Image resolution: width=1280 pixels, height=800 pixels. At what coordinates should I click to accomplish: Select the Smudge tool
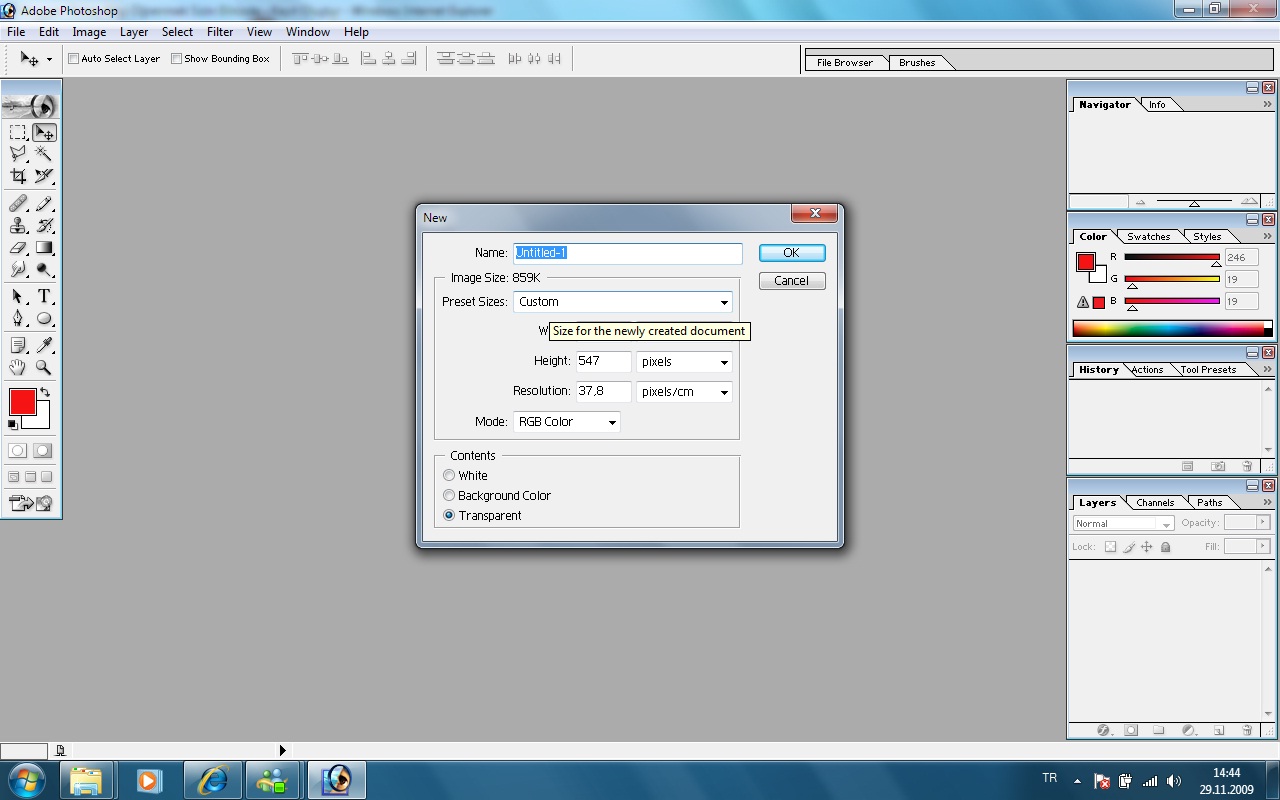pyautogui.click(x=18, y=269)
